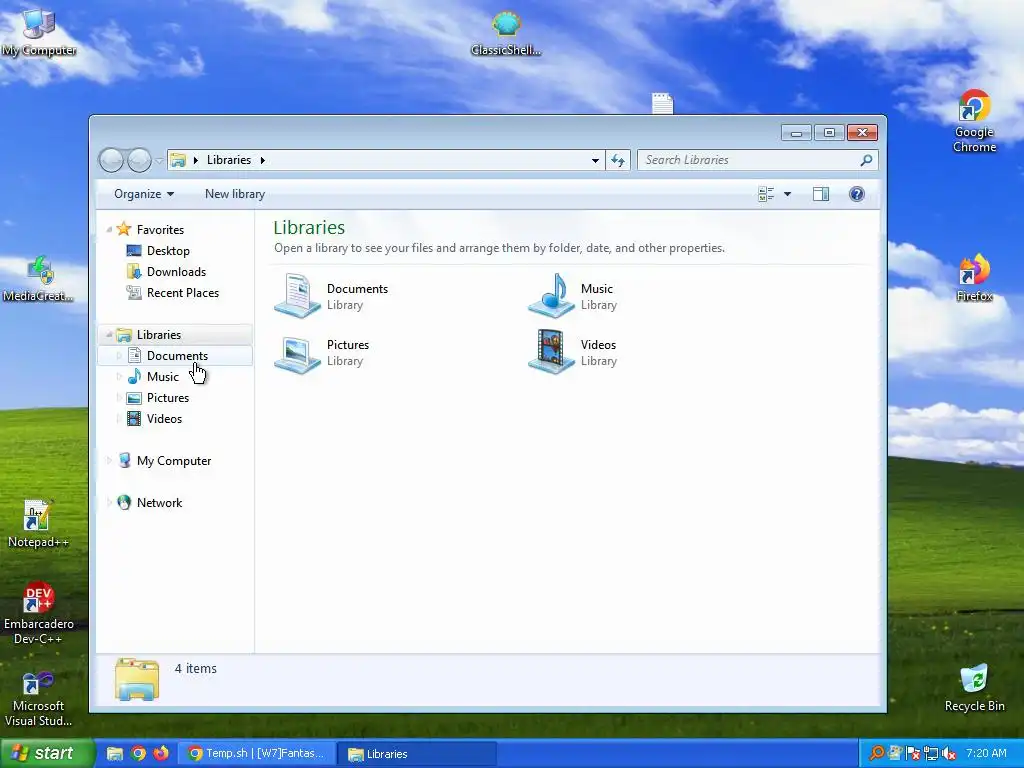1024x768 pixels.
Task: Click the Forward navigation button
Action: click(139, 160)
